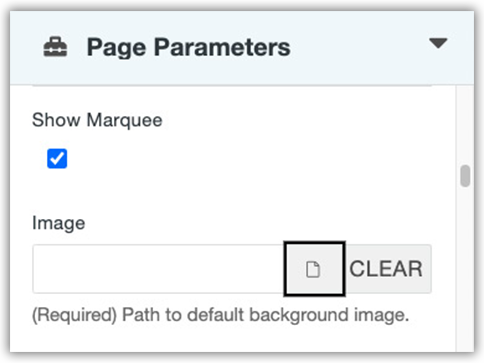Click the Required Path to default background hint
This screenshot has height=363, width=484.
220,315
